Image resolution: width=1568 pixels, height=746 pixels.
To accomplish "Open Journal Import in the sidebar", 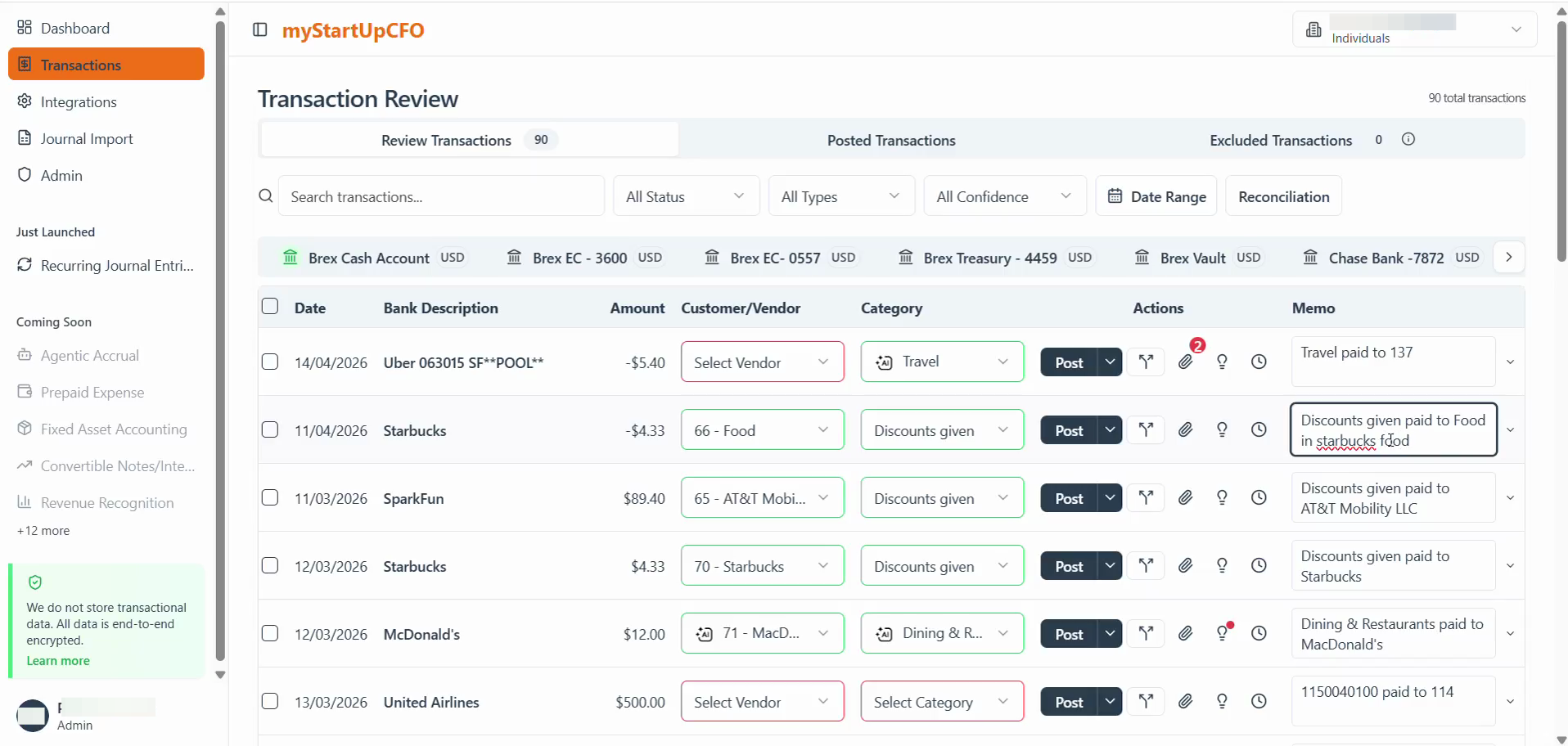I will tap(106, 138).
